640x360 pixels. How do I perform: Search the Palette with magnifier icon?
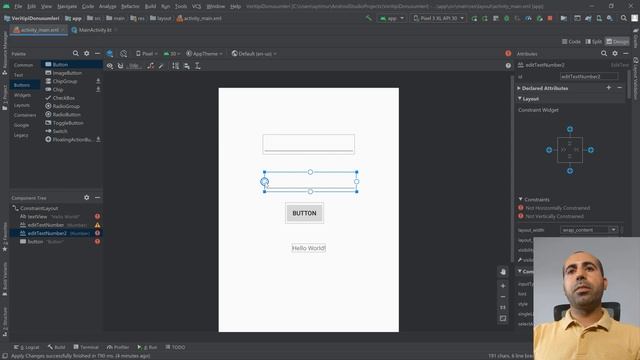[76, 53]
